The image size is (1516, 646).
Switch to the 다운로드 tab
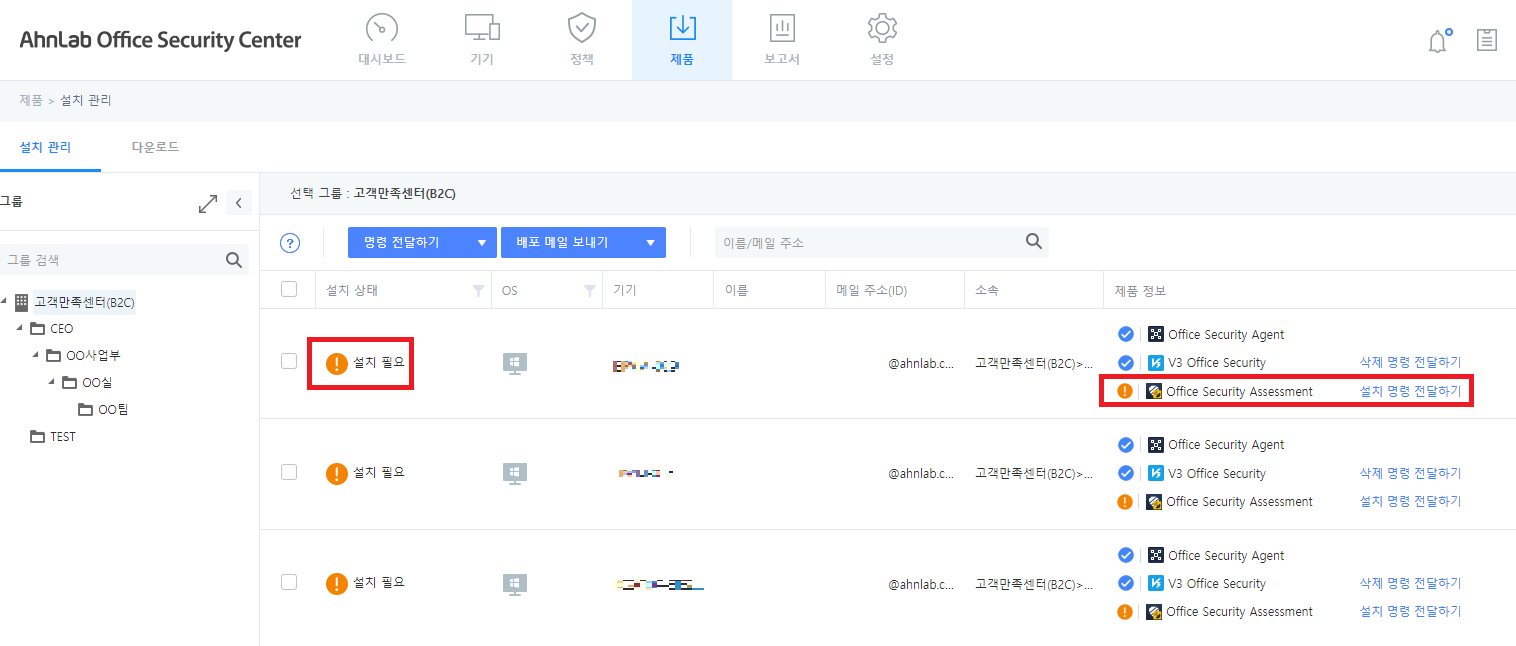coord(155,147)
